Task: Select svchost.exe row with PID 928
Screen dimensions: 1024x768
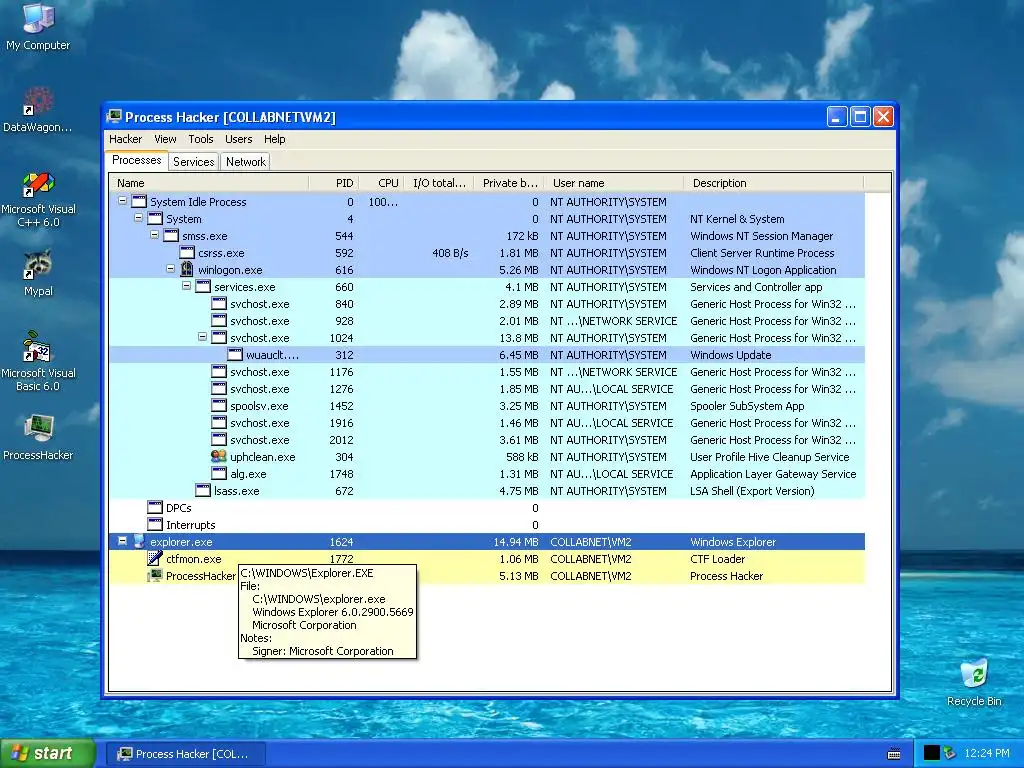Action: (487, 321)
